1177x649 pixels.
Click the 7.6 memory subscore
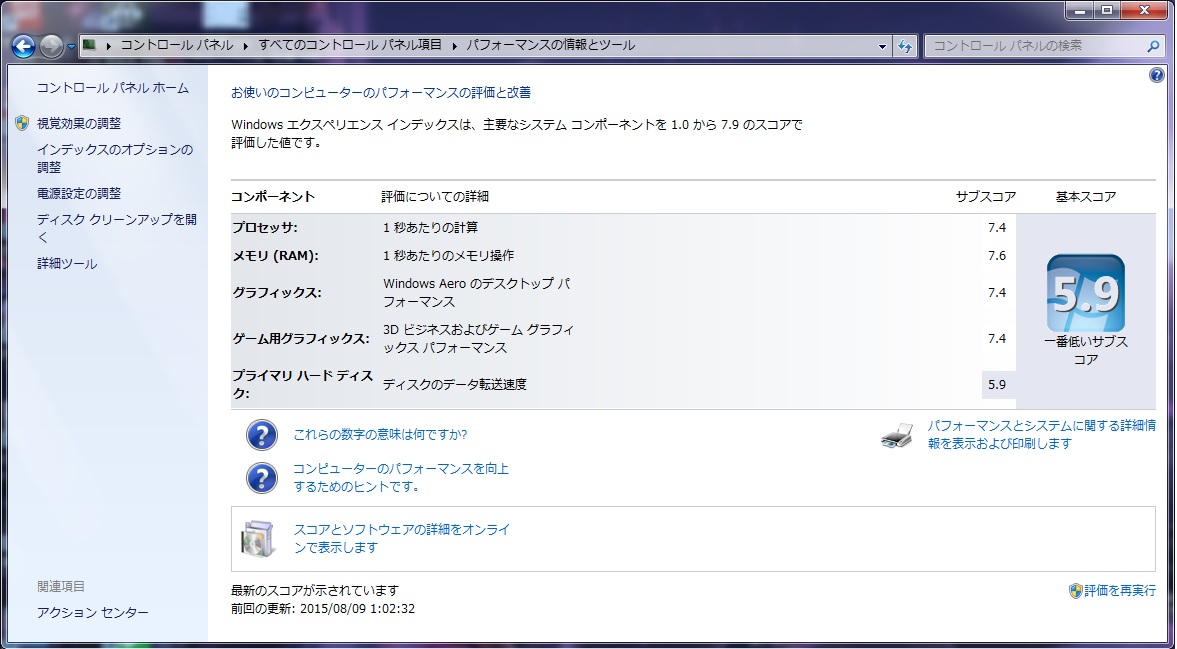click(997, 255)
